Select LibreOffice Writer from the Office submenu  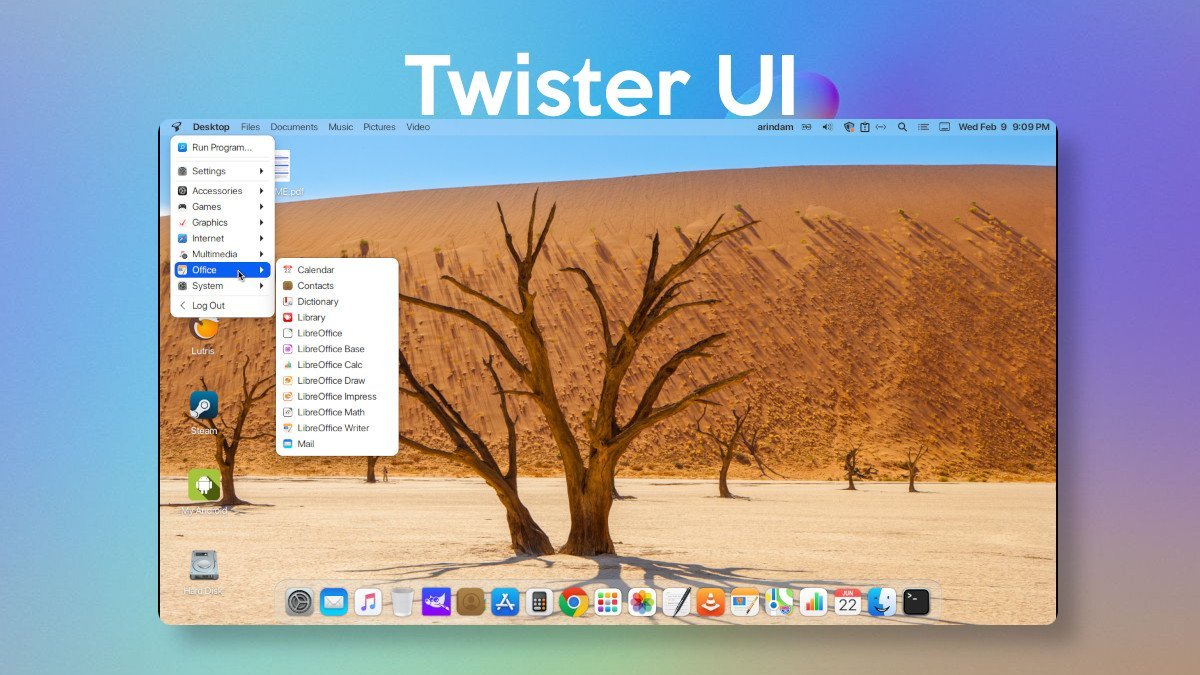click(x=333, y=428)
